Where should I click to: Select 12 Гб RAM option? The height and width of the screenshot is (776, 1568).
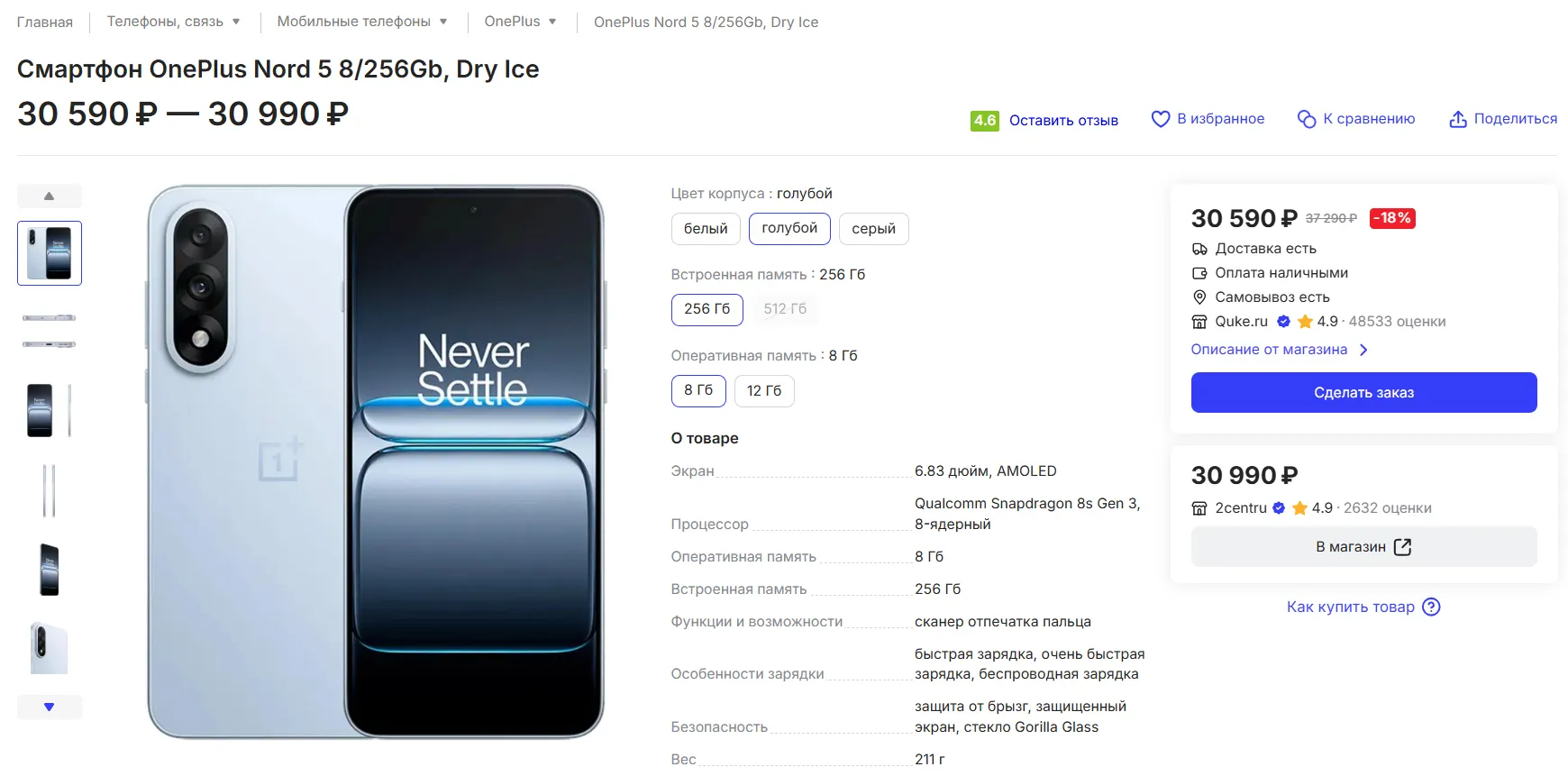pos(763,391)
